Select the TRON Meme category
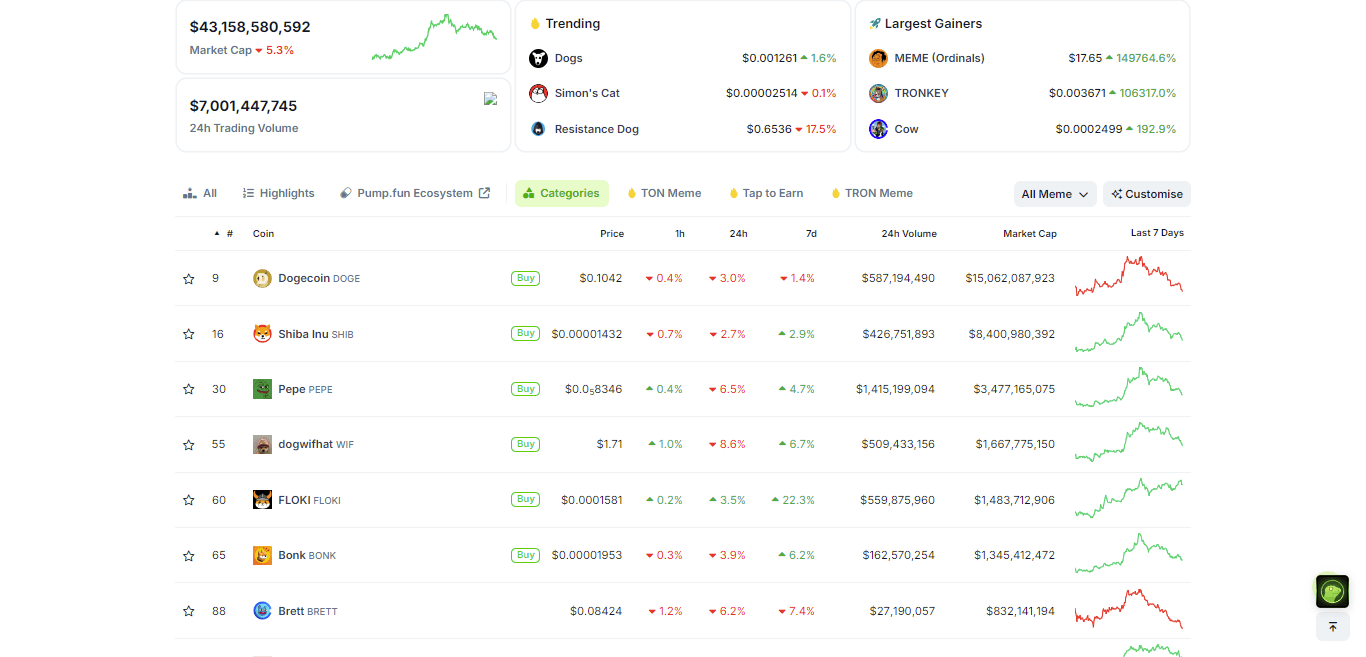 coord(871,193)
